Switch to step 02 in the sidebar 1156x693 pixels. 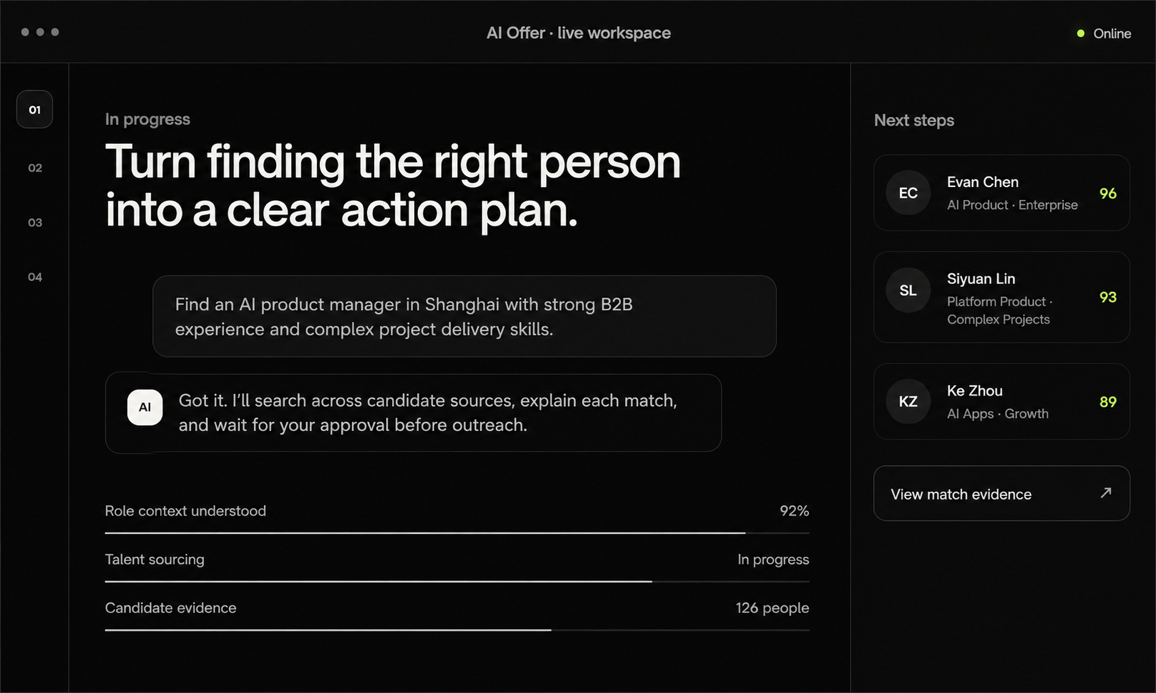pos(35,168)
